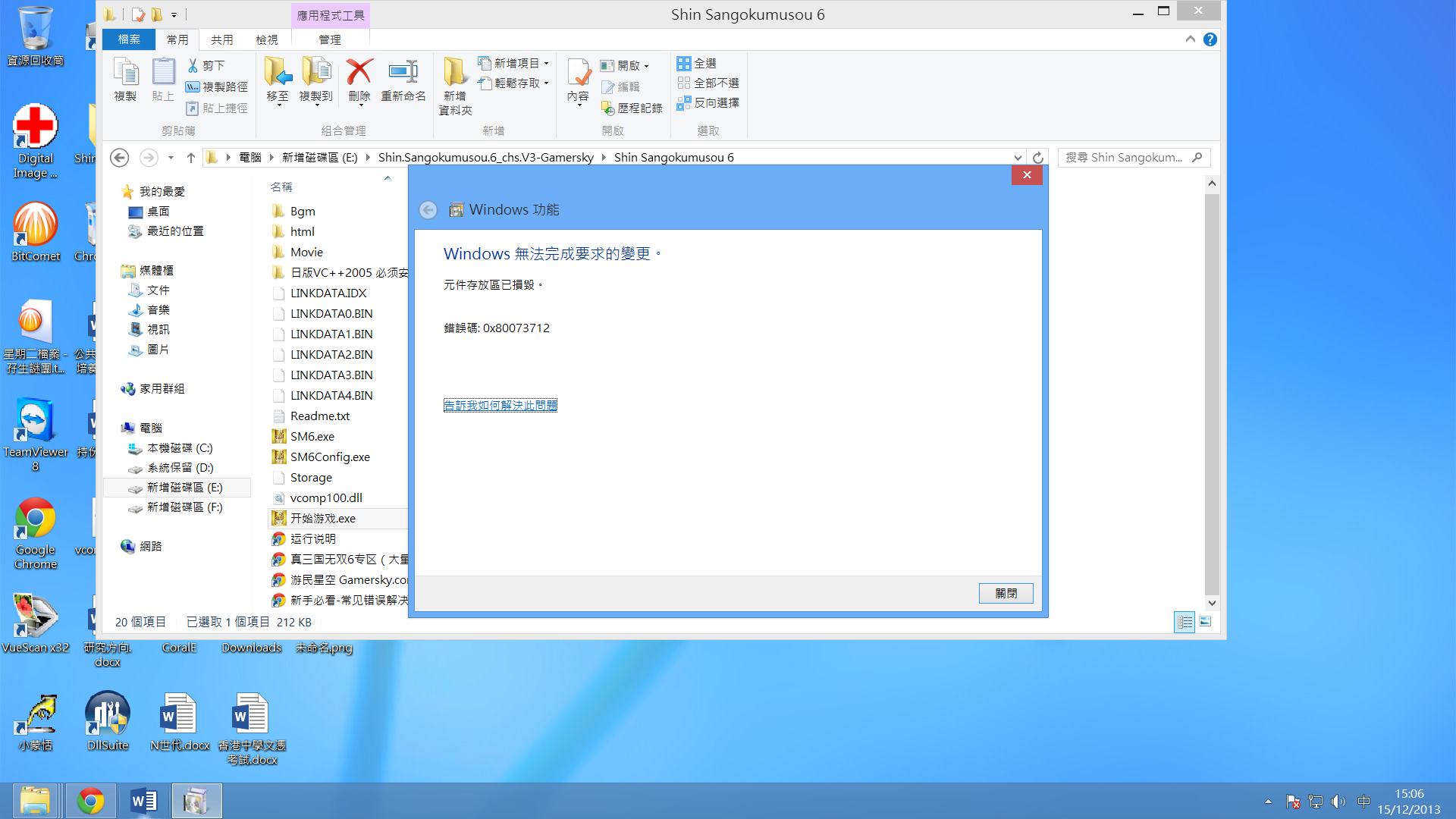Switch to the Home (常用) tab
Screen dimensions: 1456x819
[177, 39]
